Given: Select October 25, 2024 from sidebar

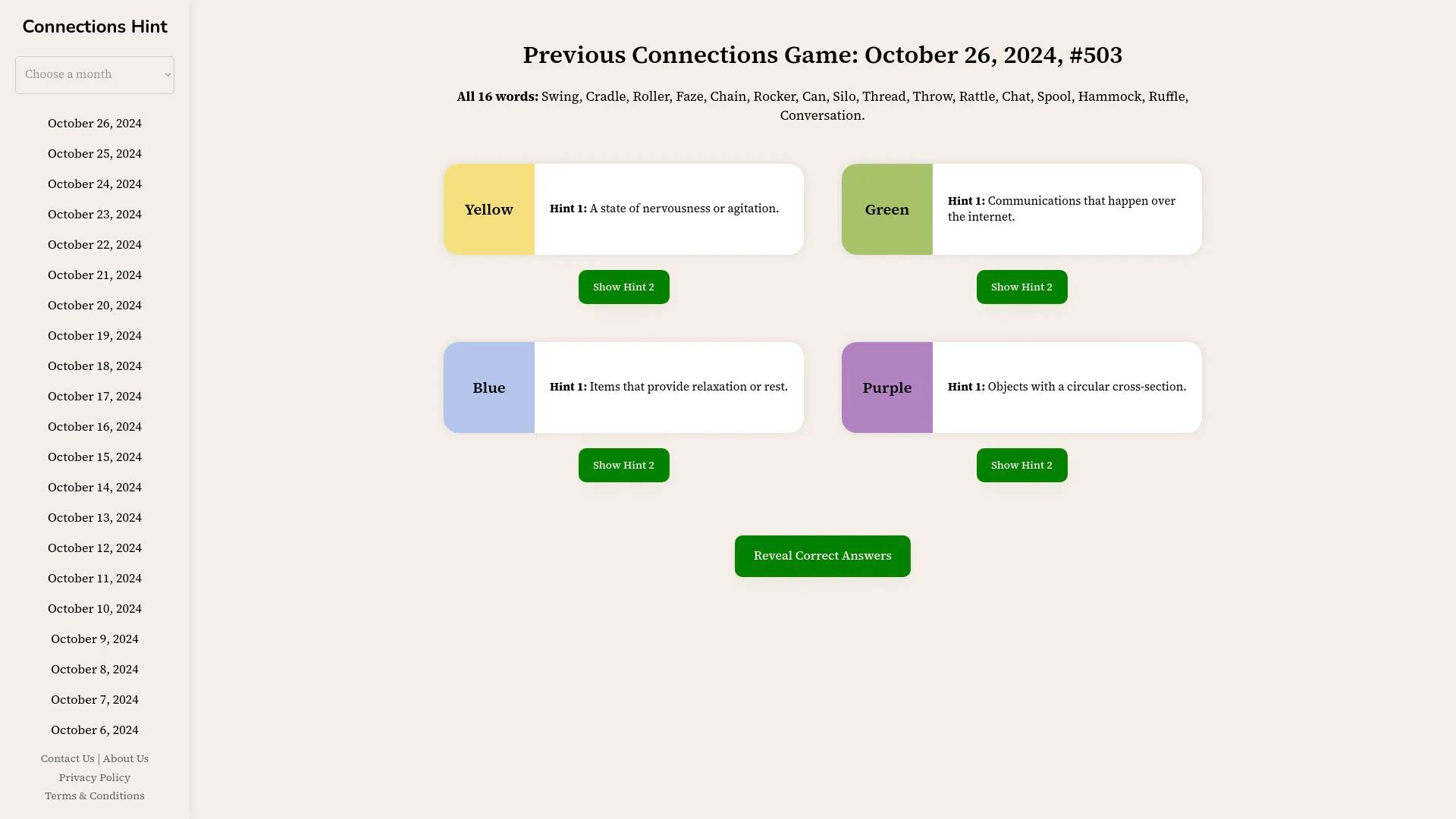Looking at the screenshot, I should (94, 153).
